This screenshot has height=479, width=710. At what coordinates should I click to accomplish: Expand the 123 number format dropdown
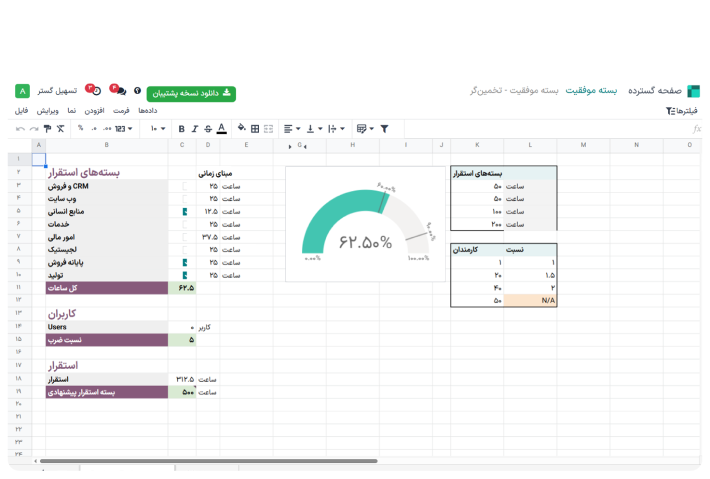[124, 129]
